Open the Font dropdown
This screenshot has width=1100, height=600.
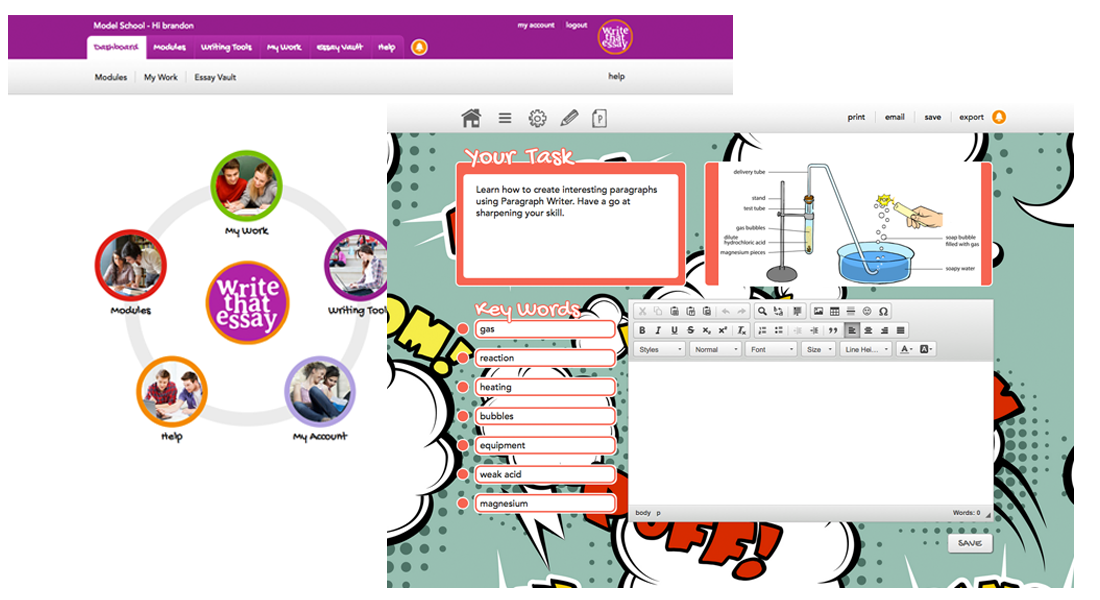771,349
